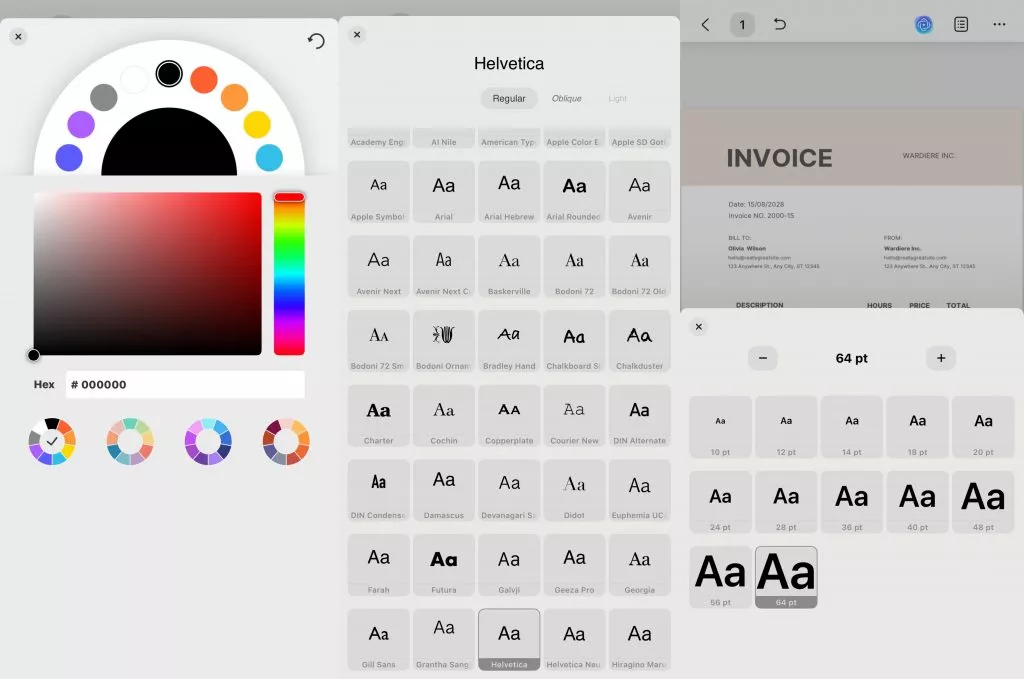
Task: Switch to the dark red-orange palette ring
Action: [x=286, y=441]
